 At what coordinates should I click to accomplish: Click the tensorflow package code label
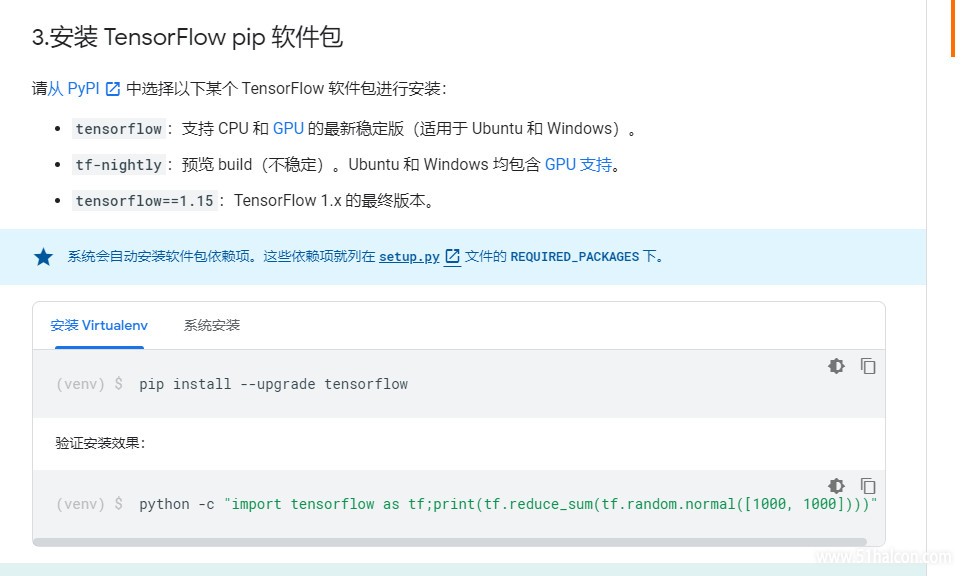pos(119,129)
